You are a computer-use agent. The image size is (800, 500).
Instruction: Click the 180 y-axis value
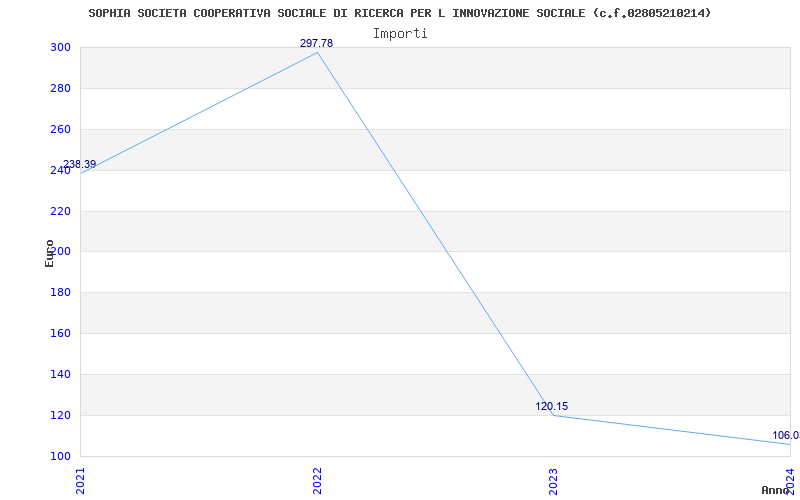[60, 293]
